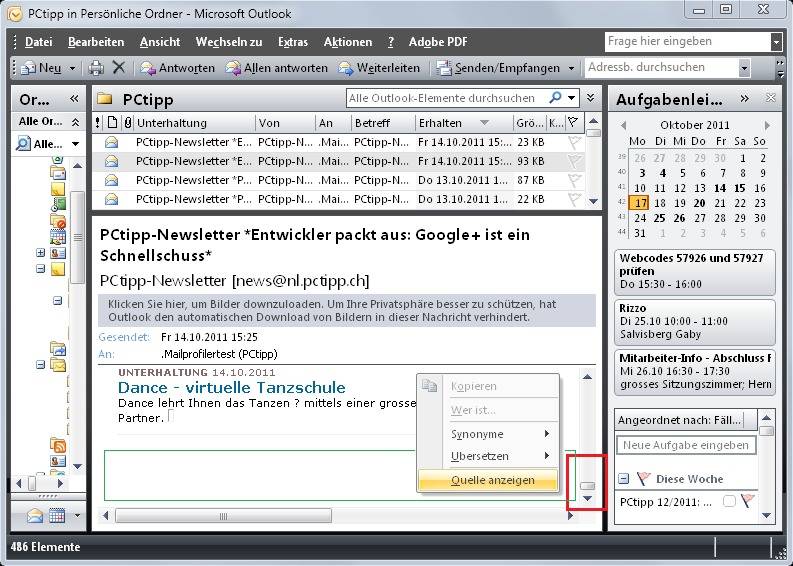Open the search options dropdown beside the magnifier
This screenshot has height=566, width=793.
pos(571,98)
